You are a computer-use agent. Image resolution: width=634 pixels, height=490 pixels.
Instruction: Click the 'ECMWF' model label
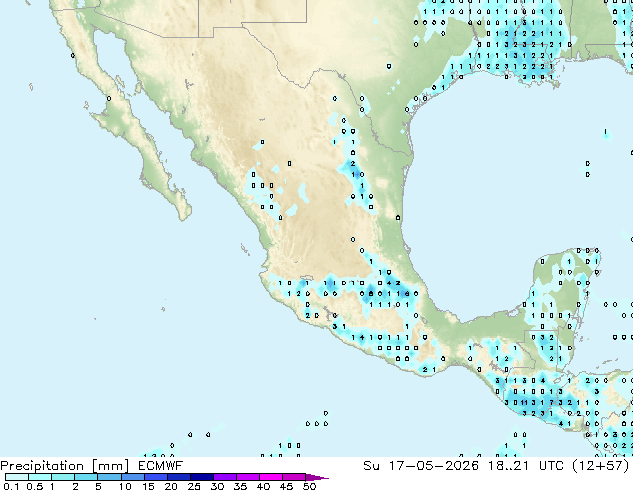pos(161,466)
